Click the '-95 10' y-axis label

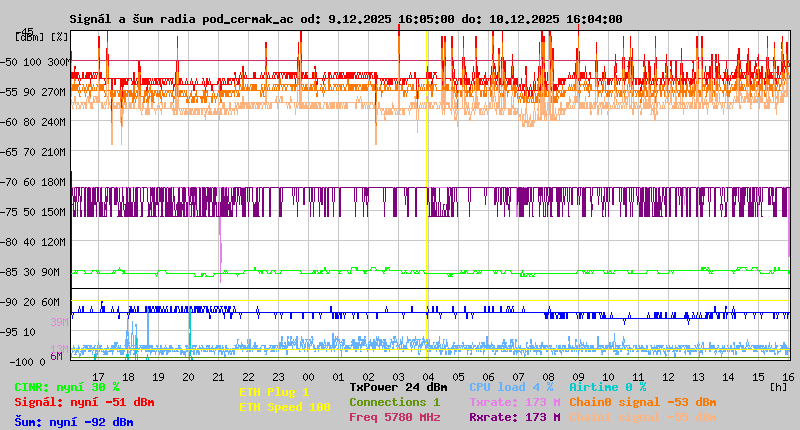point(18,332)
